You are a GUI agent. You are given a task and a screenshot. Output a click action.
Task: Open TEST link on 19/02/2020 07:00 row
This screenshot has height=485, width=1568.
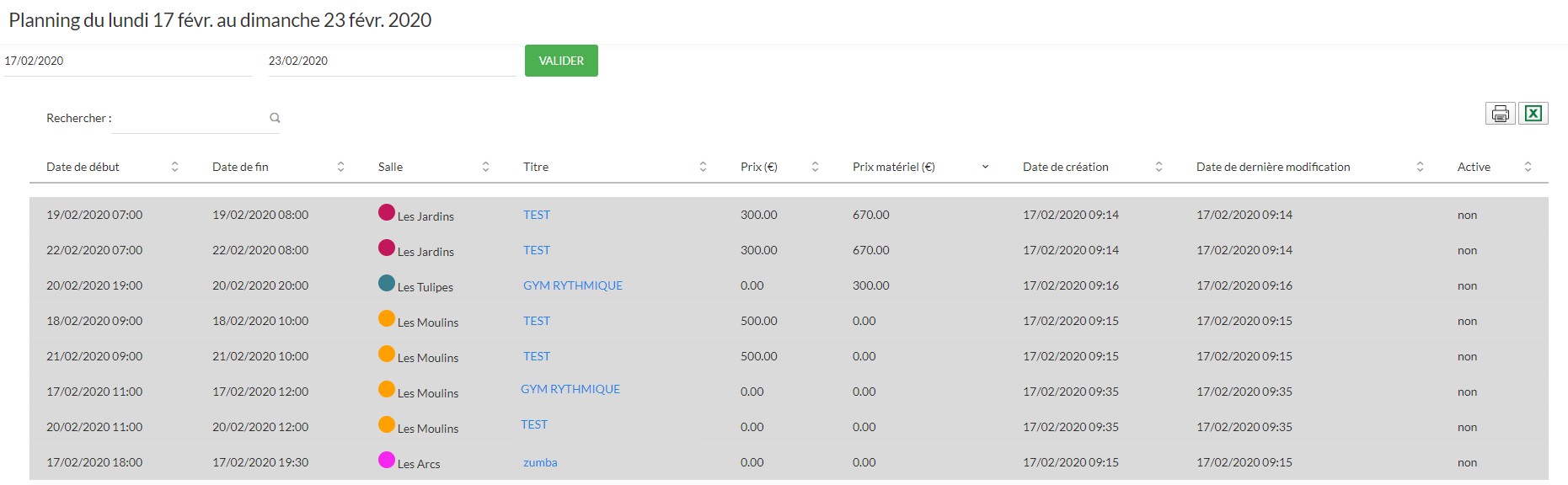coord(537,215)
